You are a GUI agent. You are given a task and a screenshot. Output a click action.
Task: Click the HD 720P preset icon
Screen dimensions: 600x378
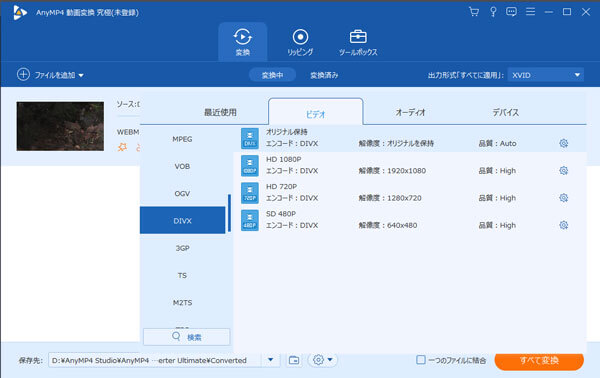[250, 192]
